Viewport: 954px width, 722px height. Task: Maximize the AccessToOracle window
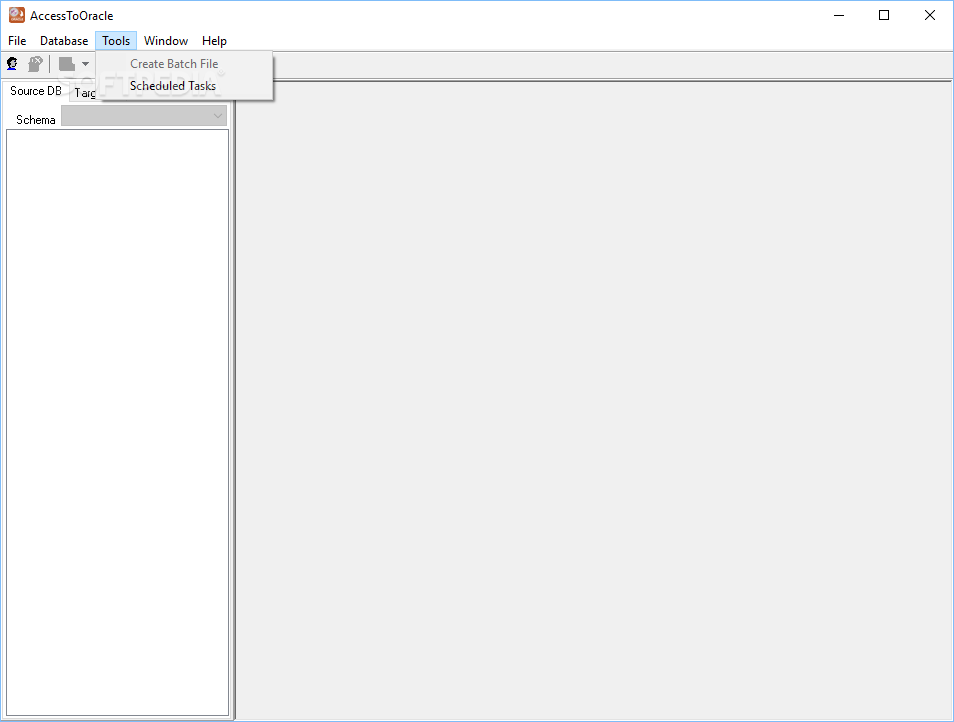pyautogui.click(x=884, y=15)
